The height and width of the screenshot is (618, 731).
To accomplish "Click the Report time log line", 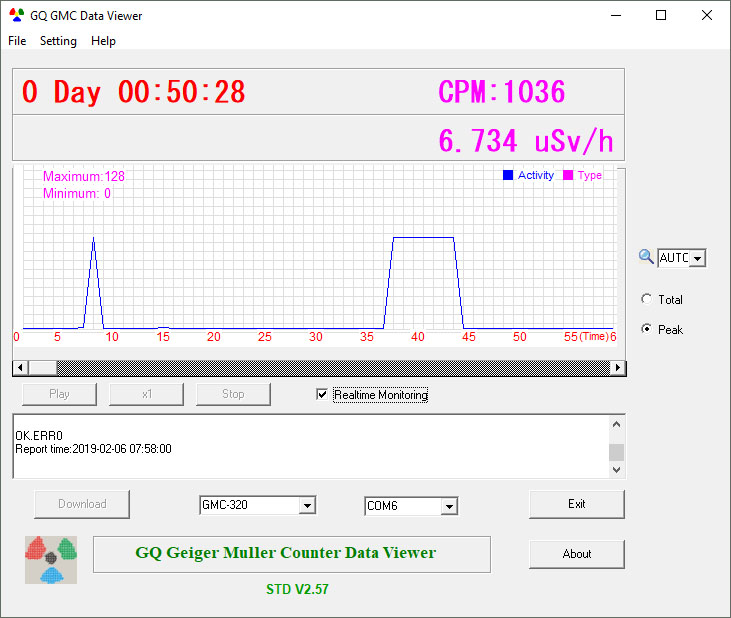I will 93,449.
